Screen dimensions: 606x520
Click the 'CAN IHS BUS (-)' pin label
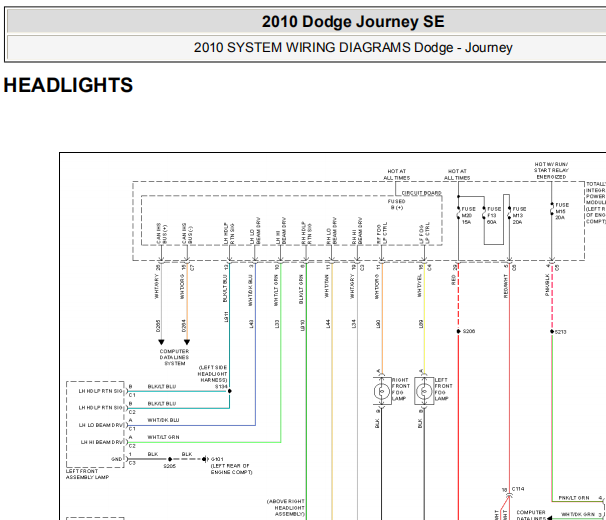pos(187,234)
